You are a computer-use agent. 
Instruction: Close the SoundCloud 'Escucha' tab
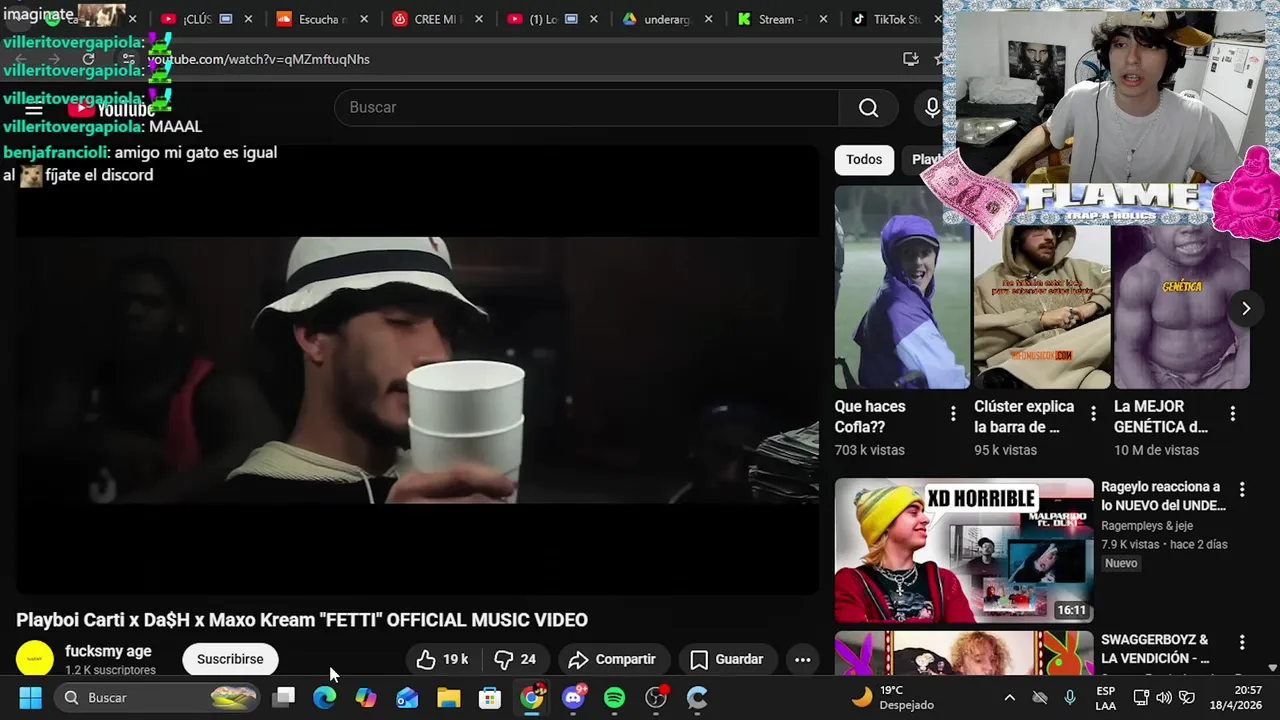(364, 19)
